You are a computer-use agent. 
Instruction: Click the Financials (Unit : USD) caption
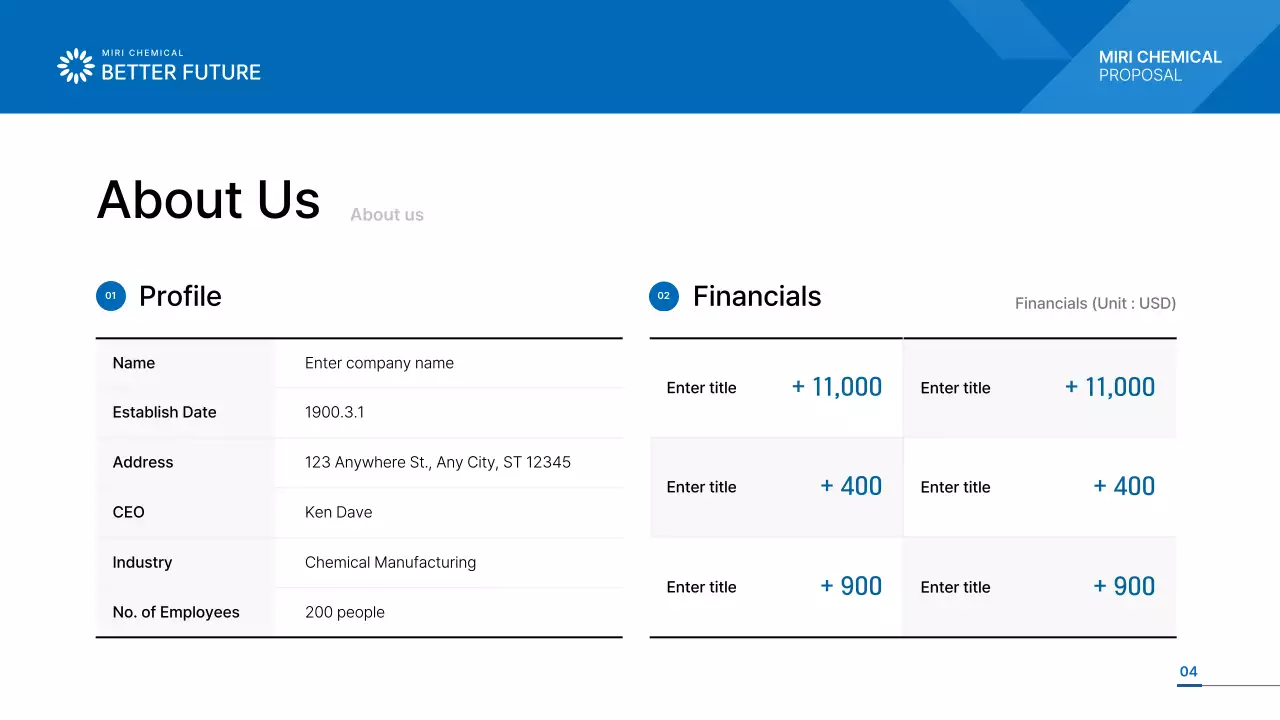1095,303
